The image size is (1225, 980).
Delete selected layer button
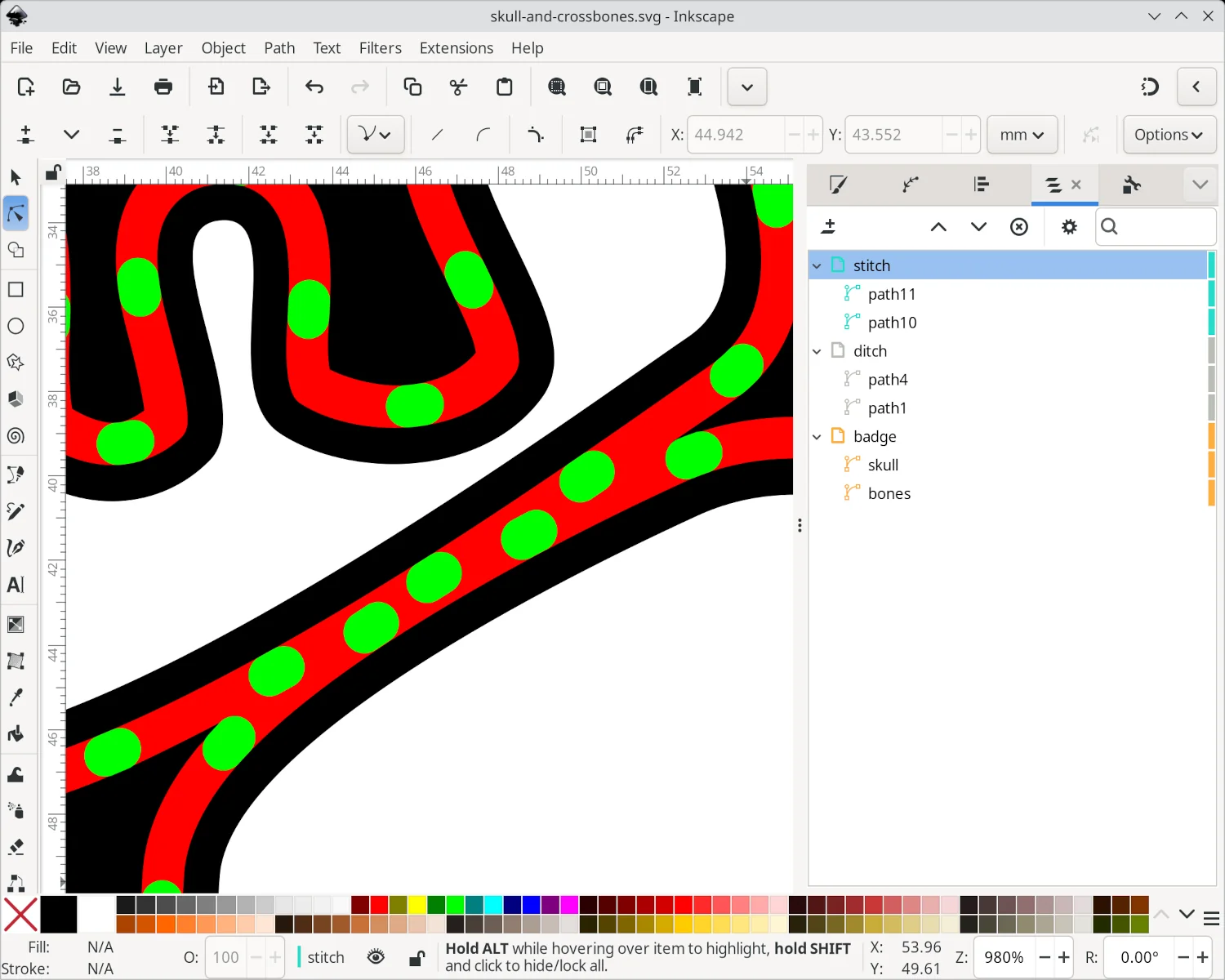pos(1019,227)
